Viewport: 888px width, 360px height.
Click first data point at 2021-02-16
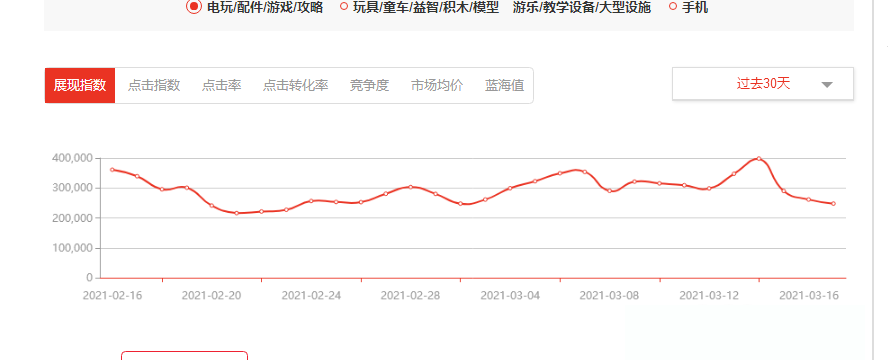(x=112, y=169)
